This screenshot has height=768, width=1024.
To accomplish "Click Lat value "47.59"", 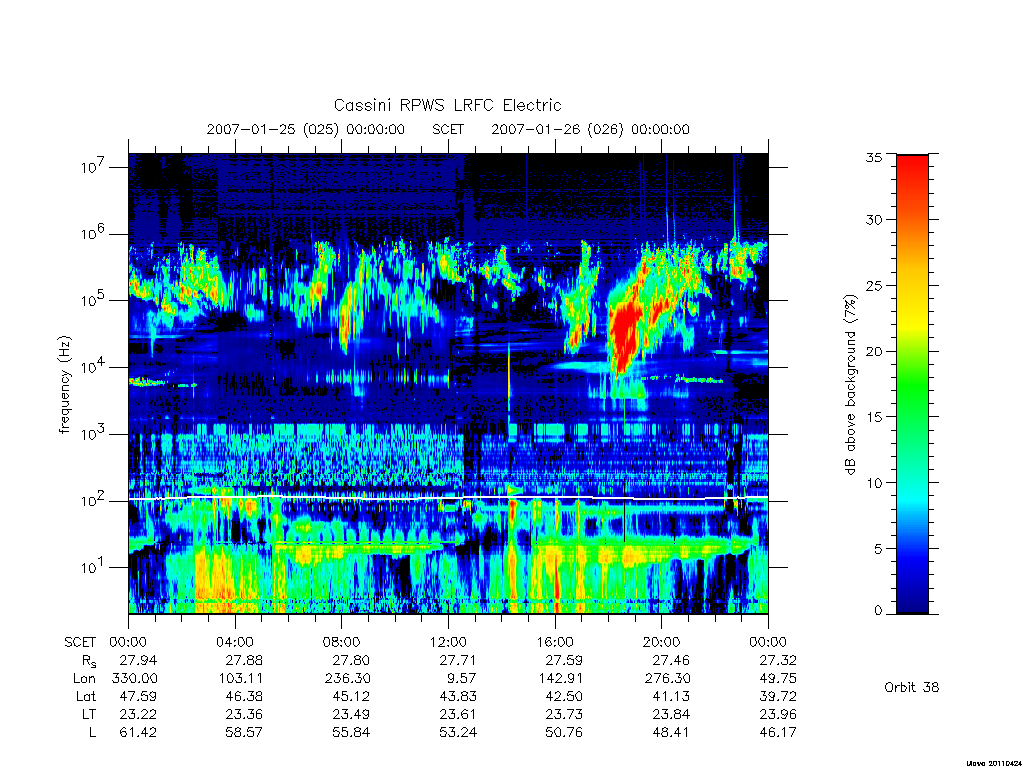I will coord(138,696).
